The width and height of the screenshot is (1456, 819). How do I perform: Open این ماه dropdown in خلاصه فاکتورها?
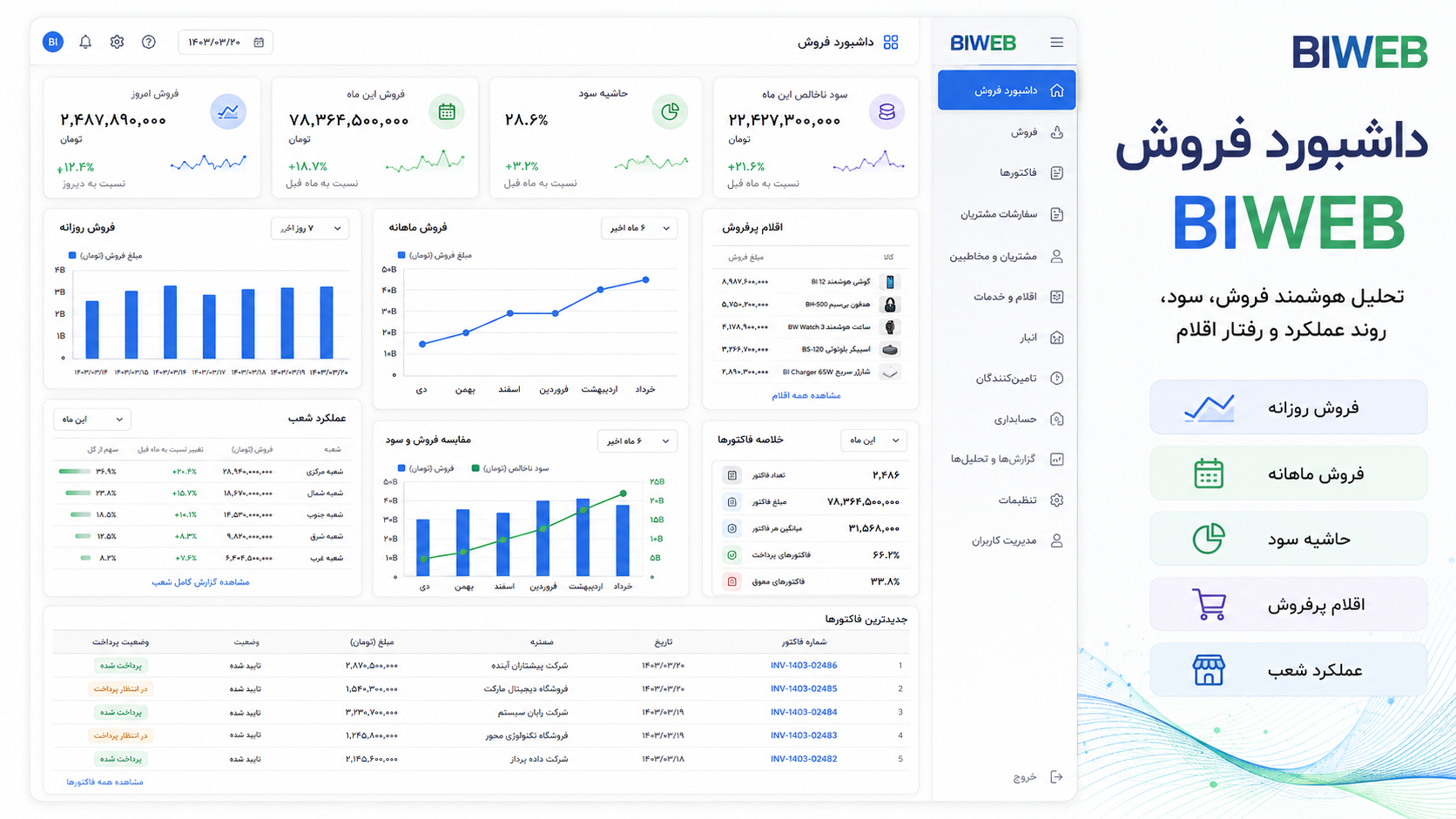tap(874, 440)
